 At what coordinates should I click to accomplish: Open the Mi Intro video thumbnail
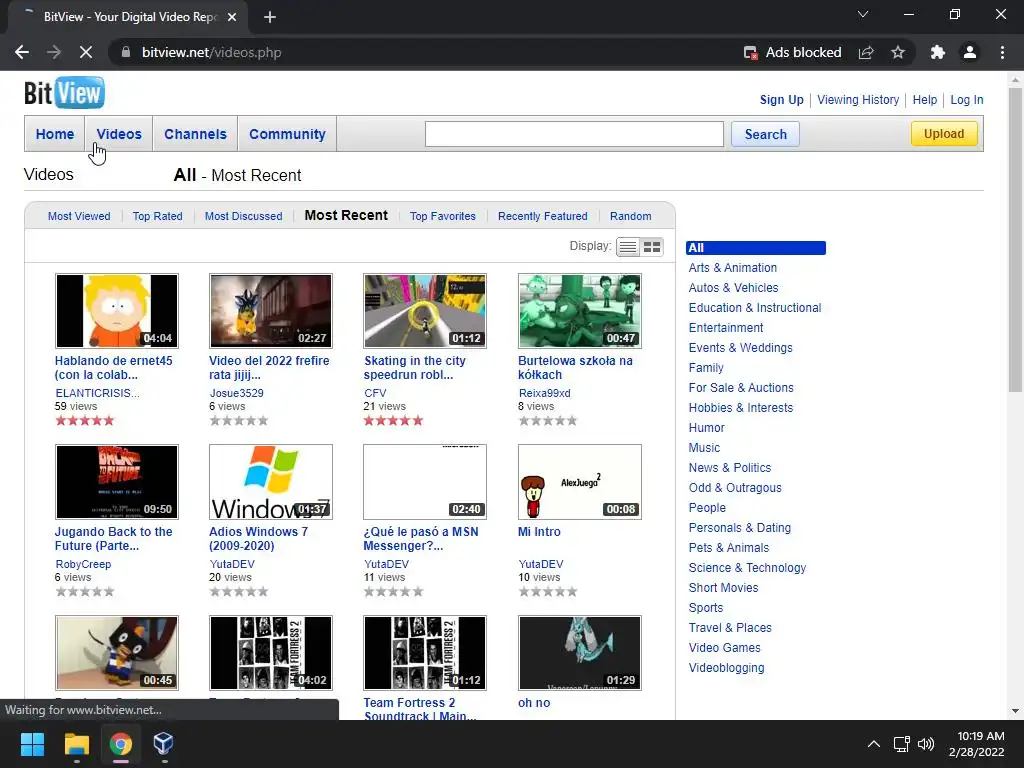580,482
